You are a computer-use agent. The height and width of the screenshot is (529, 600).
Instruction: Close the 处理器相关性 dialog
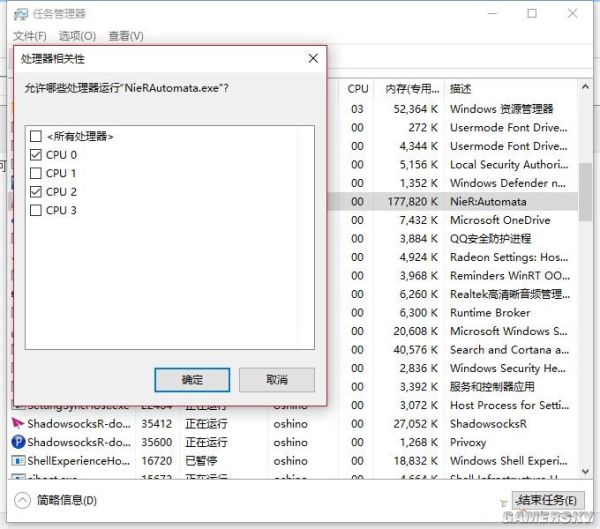(313, 59)
